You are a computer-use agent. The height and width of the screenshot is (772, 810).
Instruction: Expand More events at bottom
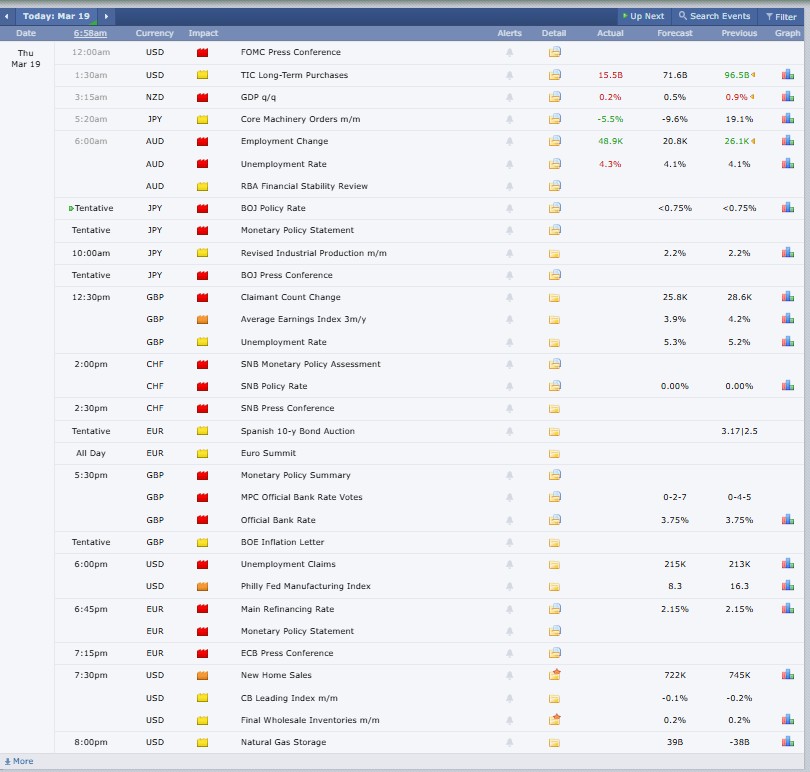[x=19, y=761]
